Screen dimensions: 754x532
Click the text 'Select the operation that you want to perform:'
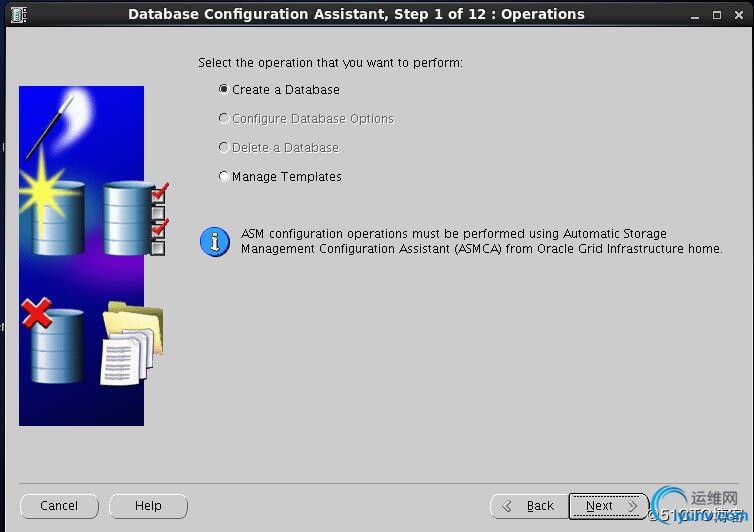pos(330,63)
